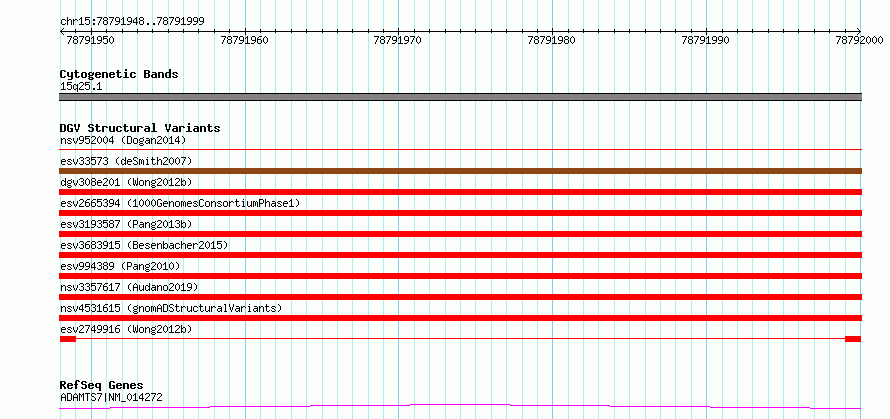Select variant label esv33573 (deSmith2007)
The width and height of the screenshot is (890, 419).
coord(126,161)
